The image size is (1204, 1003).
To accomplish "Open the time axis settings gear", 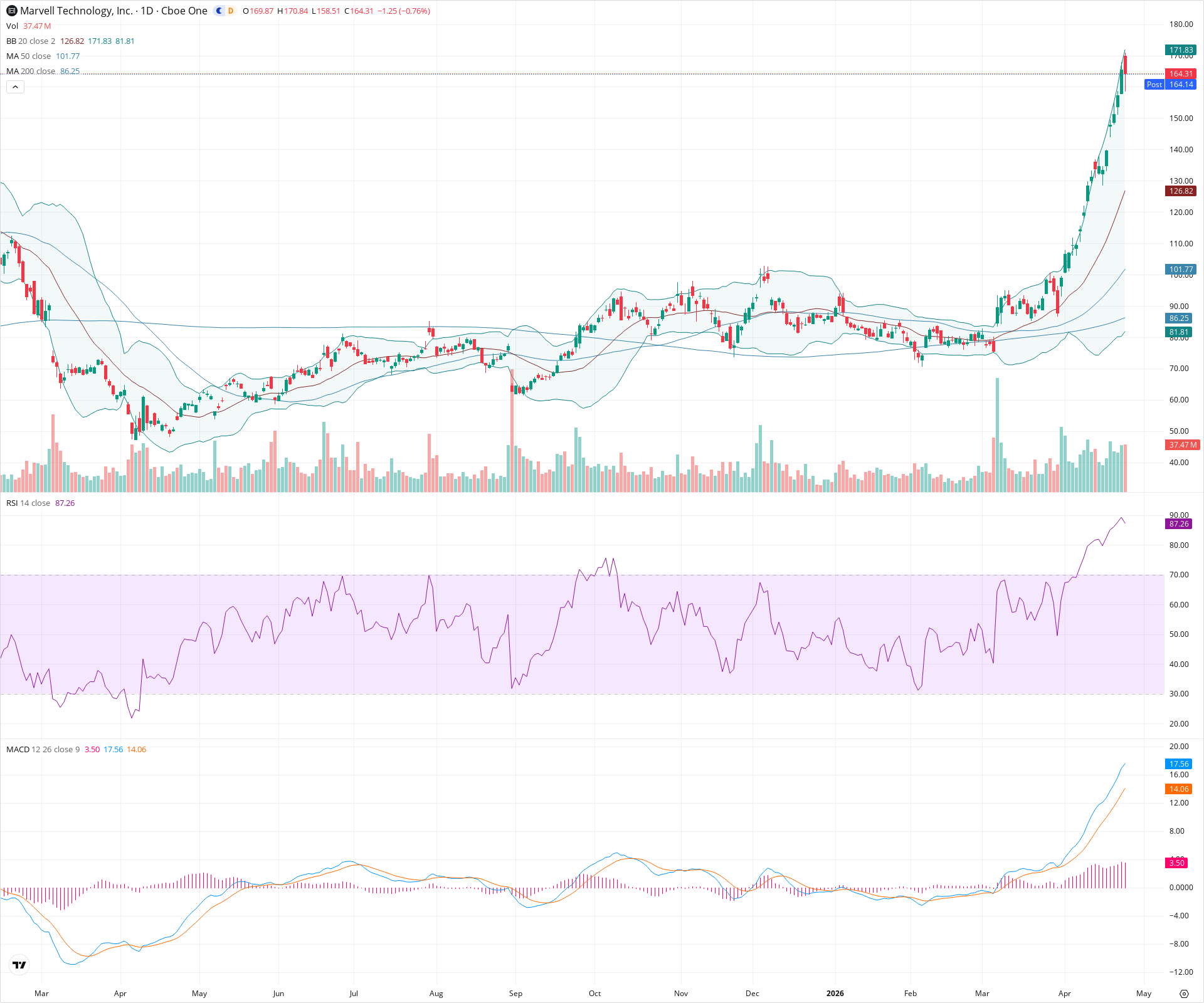I will [1184, 994].
